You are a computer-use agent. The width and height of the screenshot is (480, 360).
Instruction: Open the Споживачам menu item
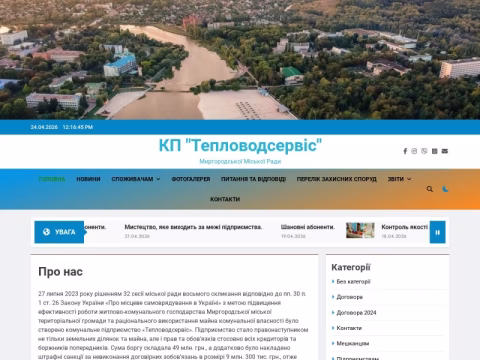pyautogui.click(x=132, y=179)
